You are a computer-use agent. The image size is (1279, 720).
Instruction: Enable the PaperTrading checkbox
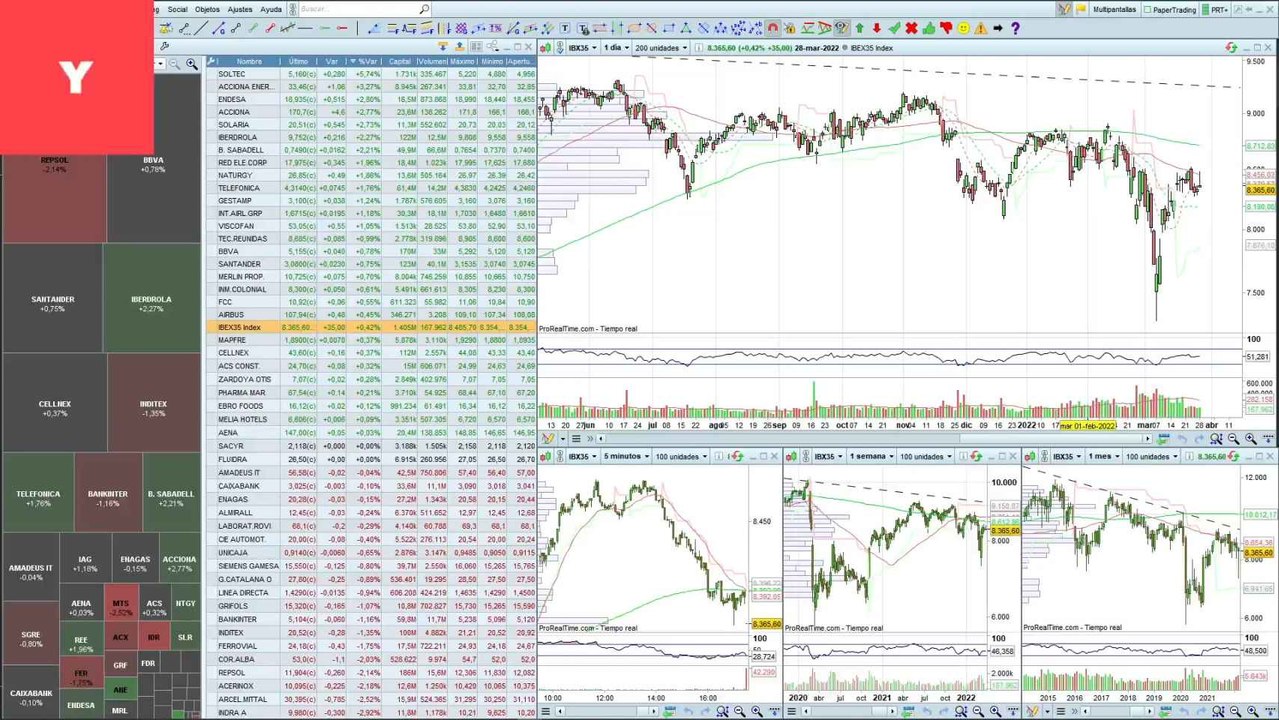pyautogui.click(x=1147, y=9)
